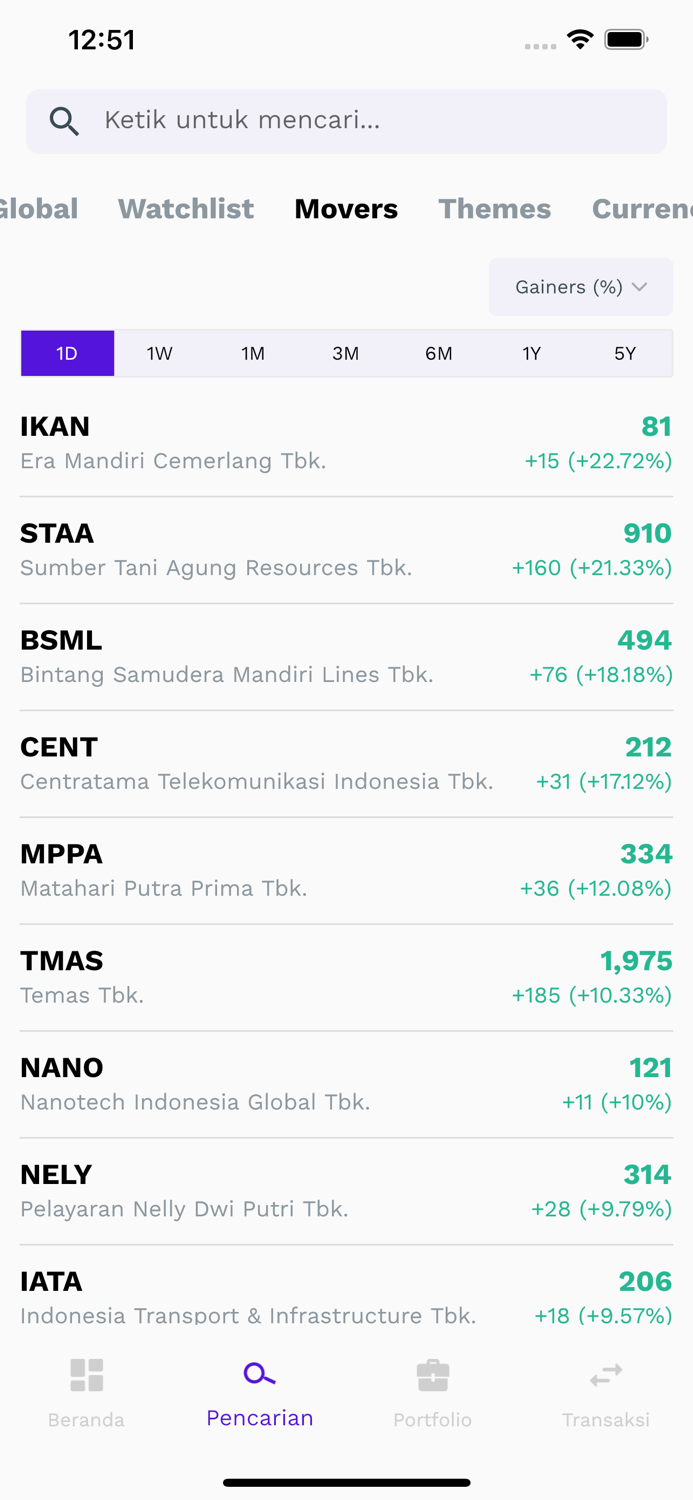Open the Portfolio briefcase icon

pos(432,1374)
